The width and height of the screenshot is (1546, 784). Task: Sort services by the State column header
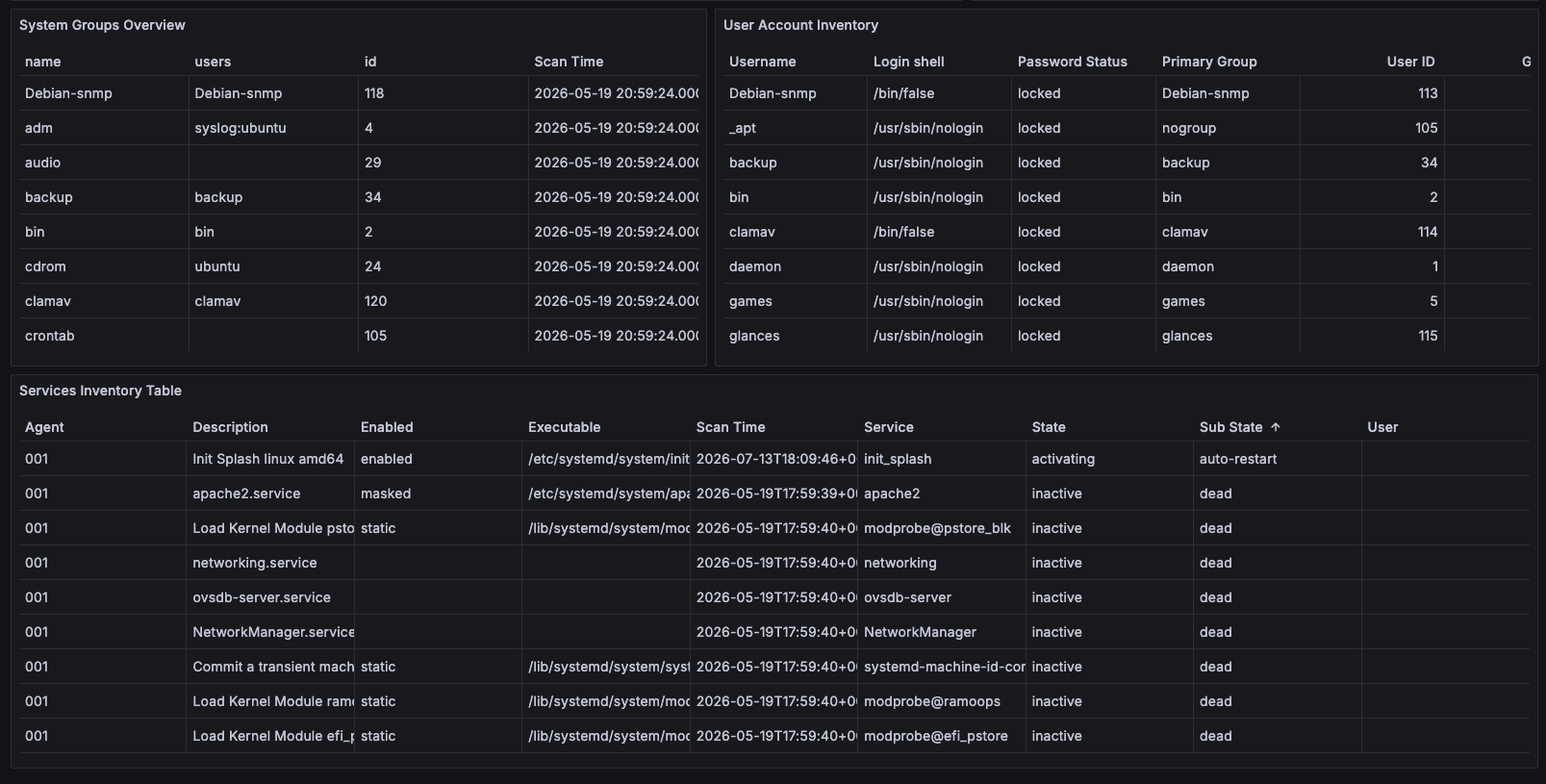[x=1049, y=427]
